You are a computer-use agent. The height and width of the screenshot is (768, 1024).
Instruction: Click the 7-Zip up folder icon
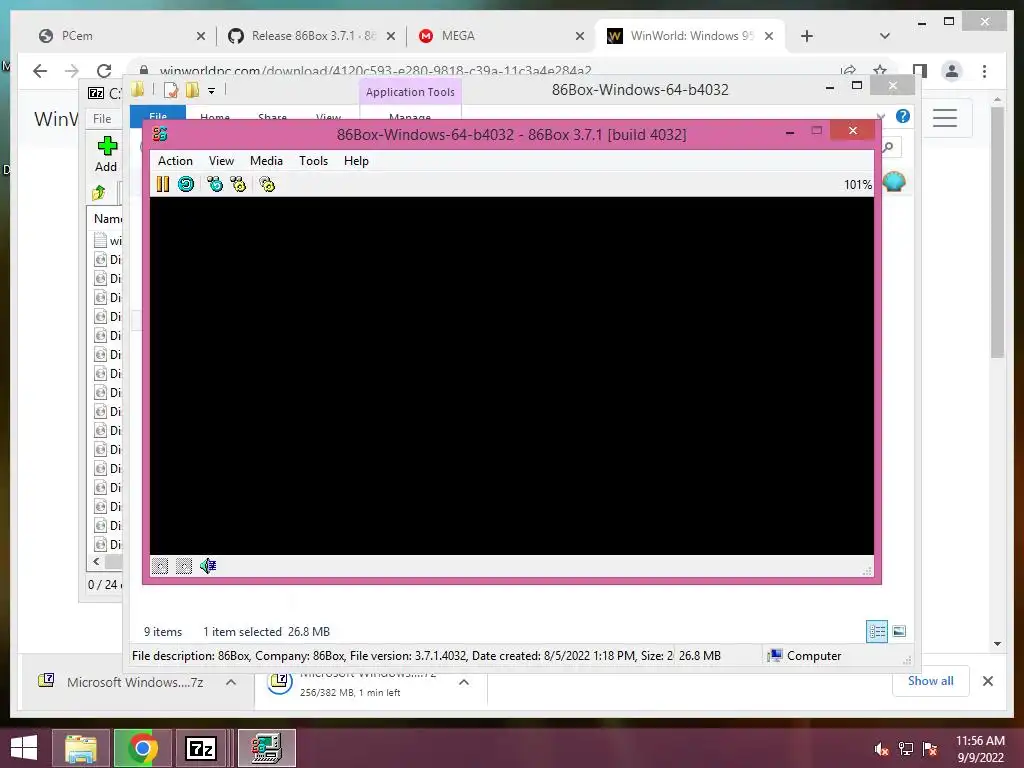(99, 193)
